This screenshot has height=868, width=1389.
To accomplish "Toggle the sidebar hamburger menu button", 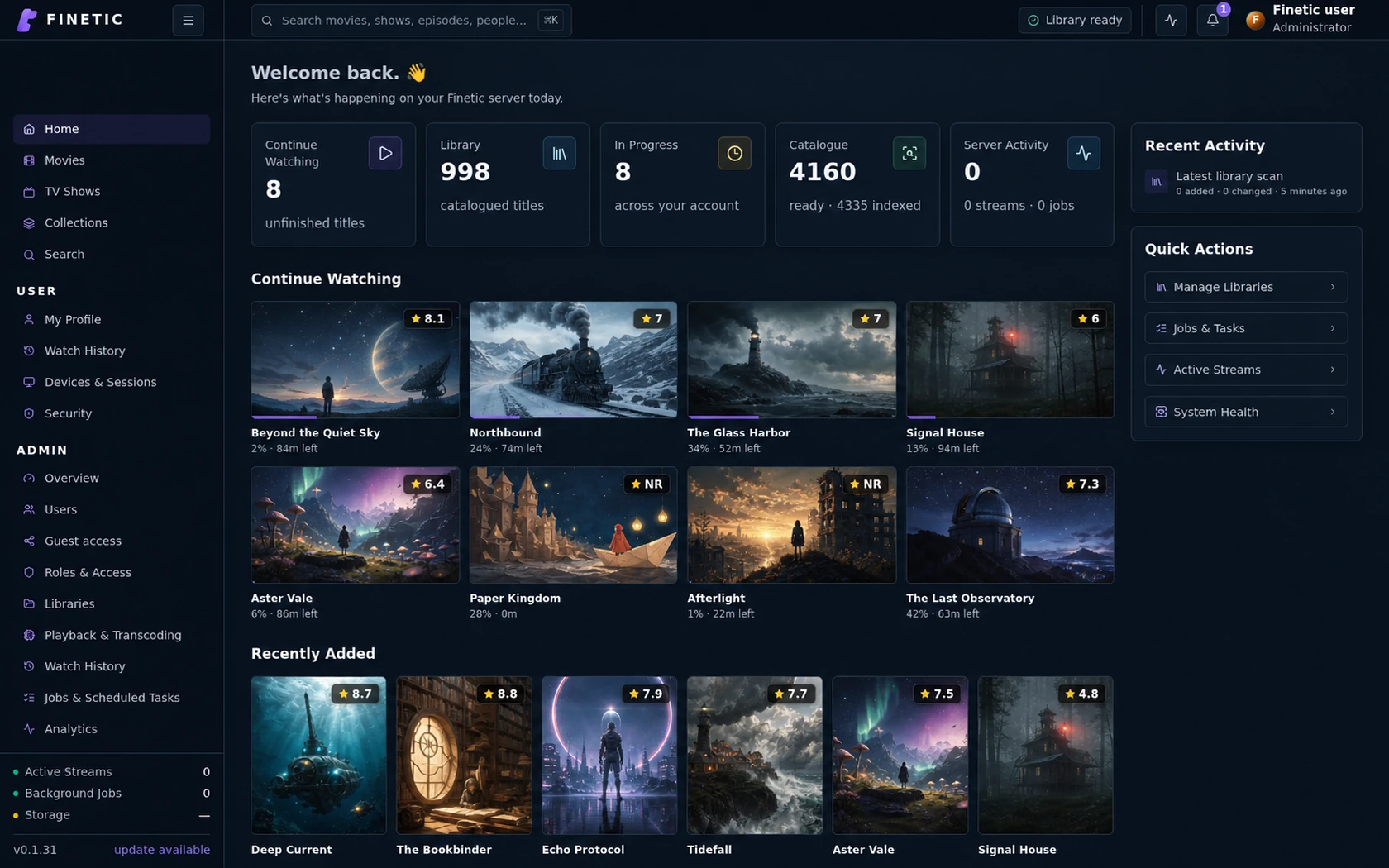I will [x=188, y=20].
